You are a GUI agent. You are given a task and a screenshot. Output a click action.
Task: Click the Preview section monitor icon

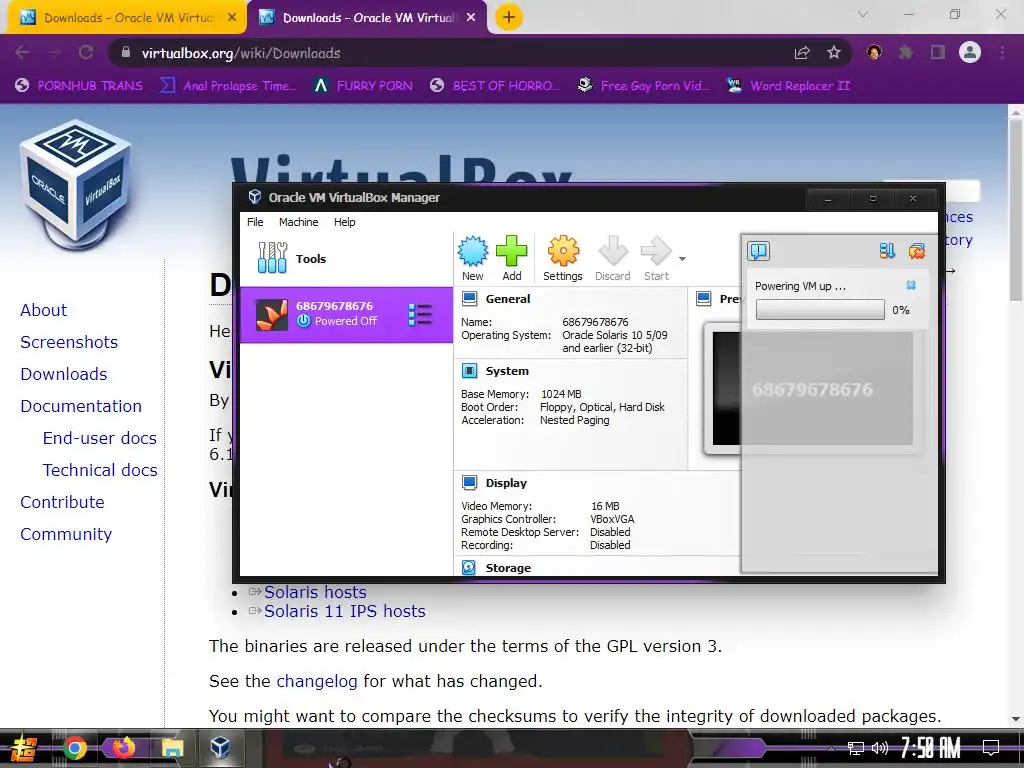703,299
